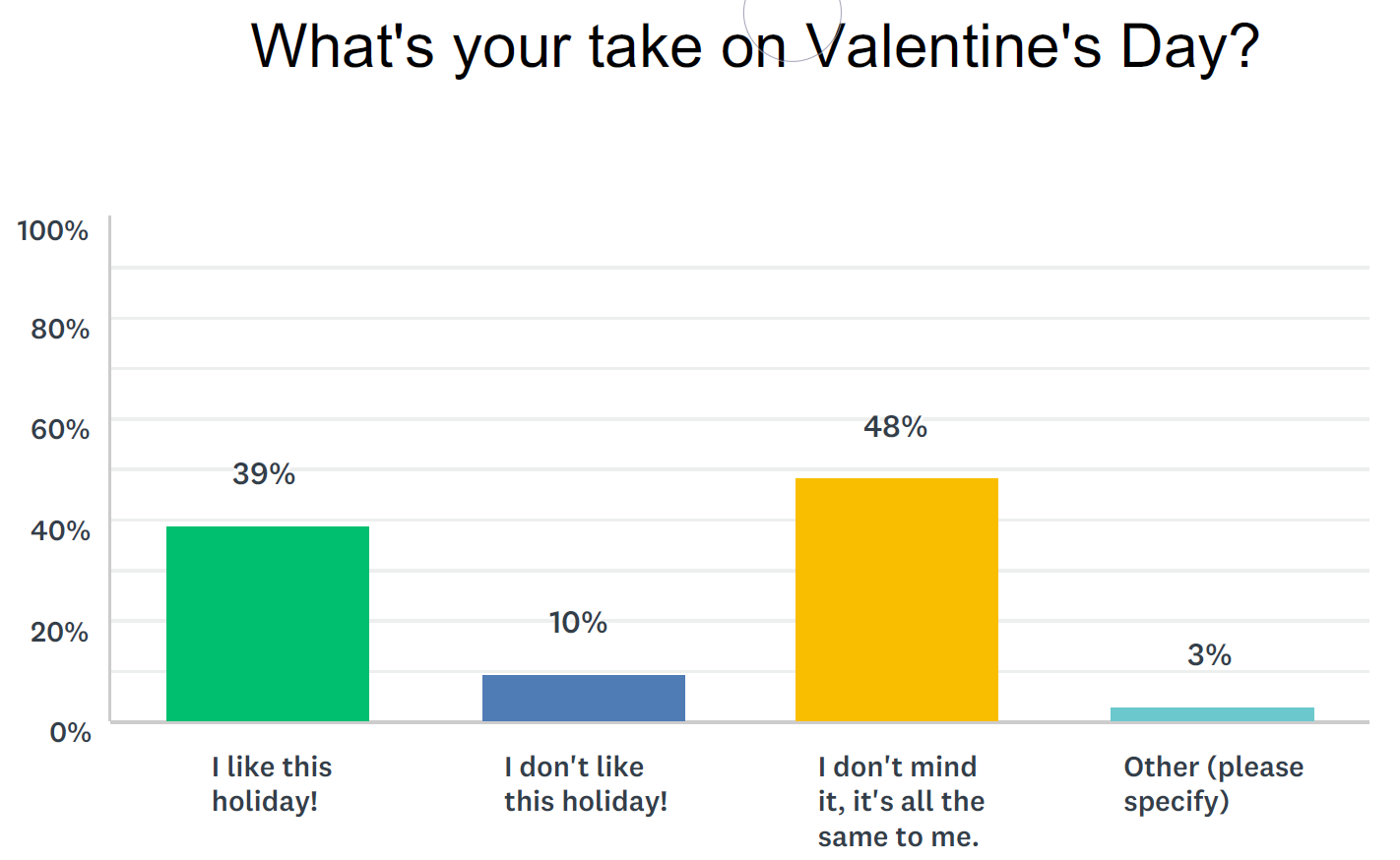The height and width of the screenshot is (860, 1400).
Task: Select the 80% y-axis tick label
Action: click(x=60, y=330)
